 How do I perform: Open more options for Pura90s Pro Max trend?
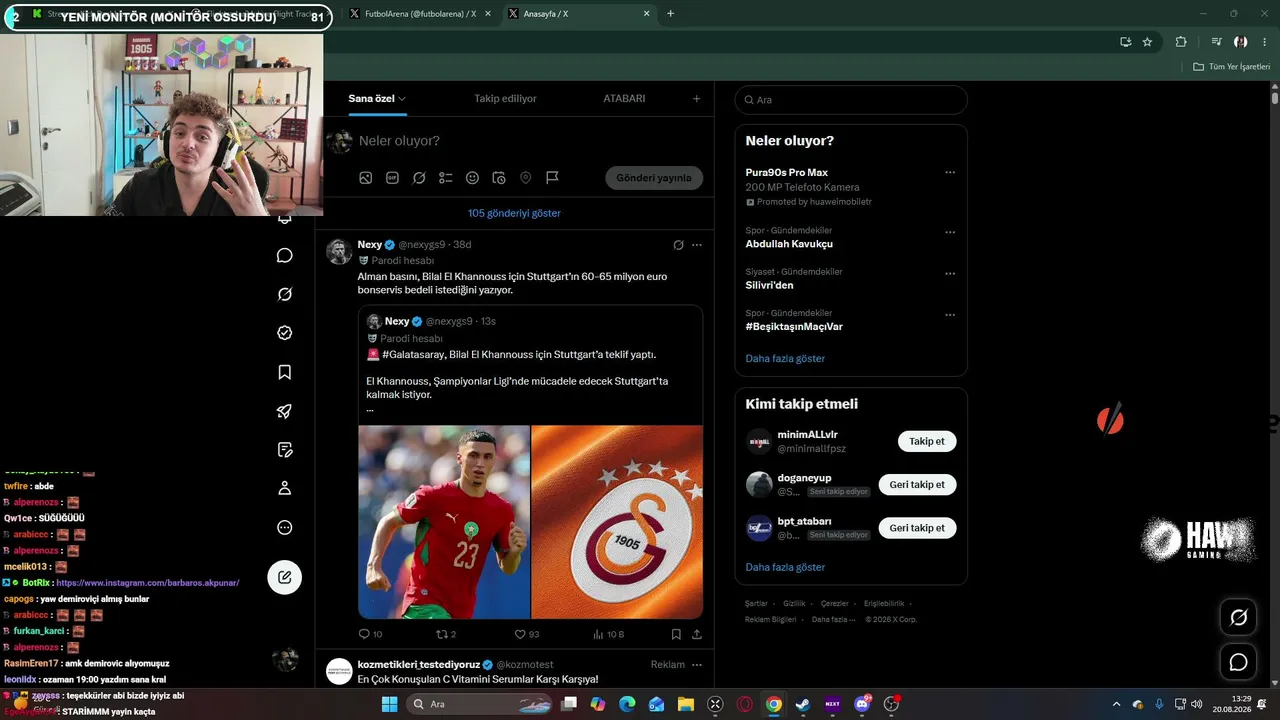(950, 172)
